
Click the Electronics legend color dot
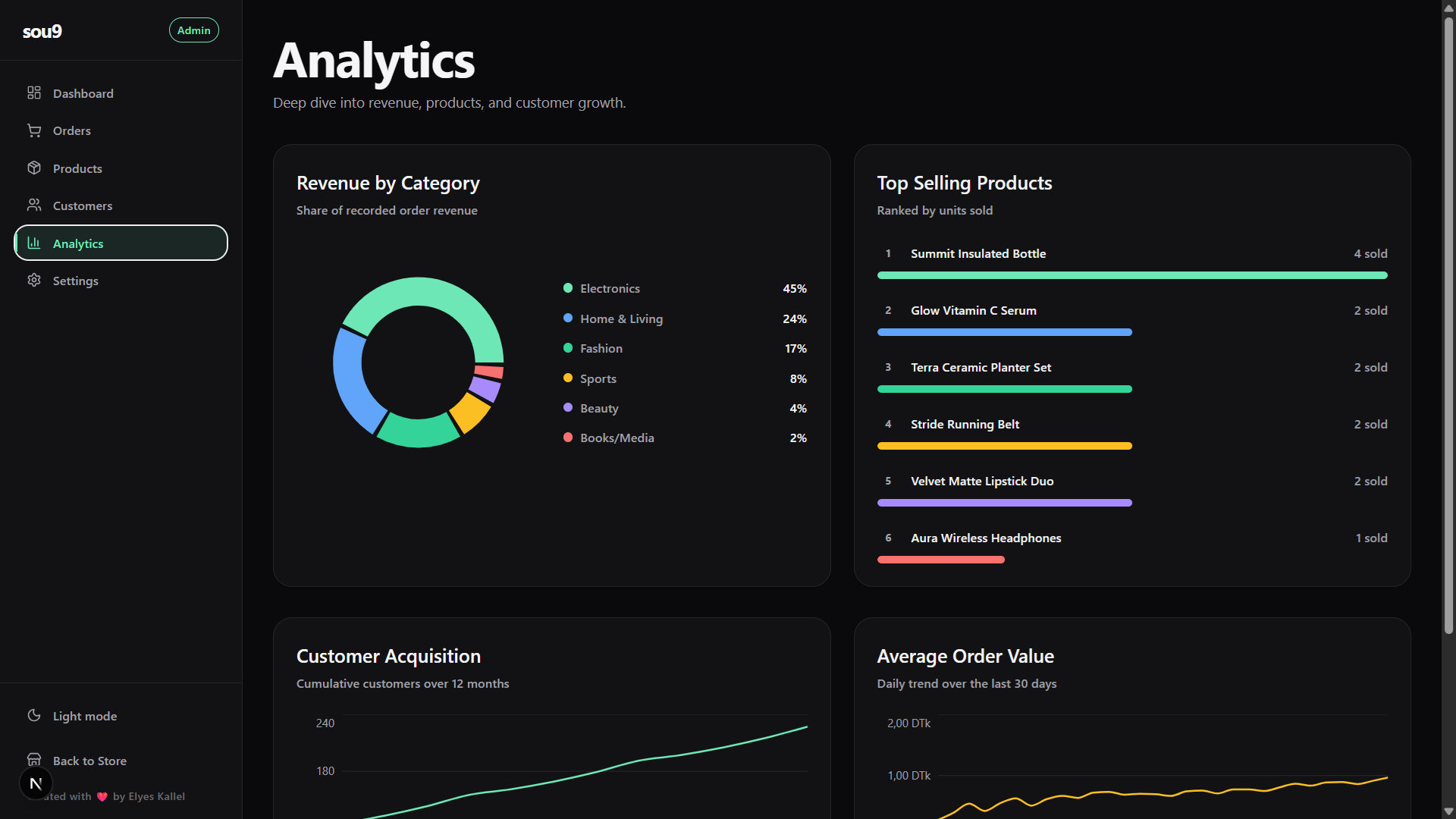[x=568, y=288]
